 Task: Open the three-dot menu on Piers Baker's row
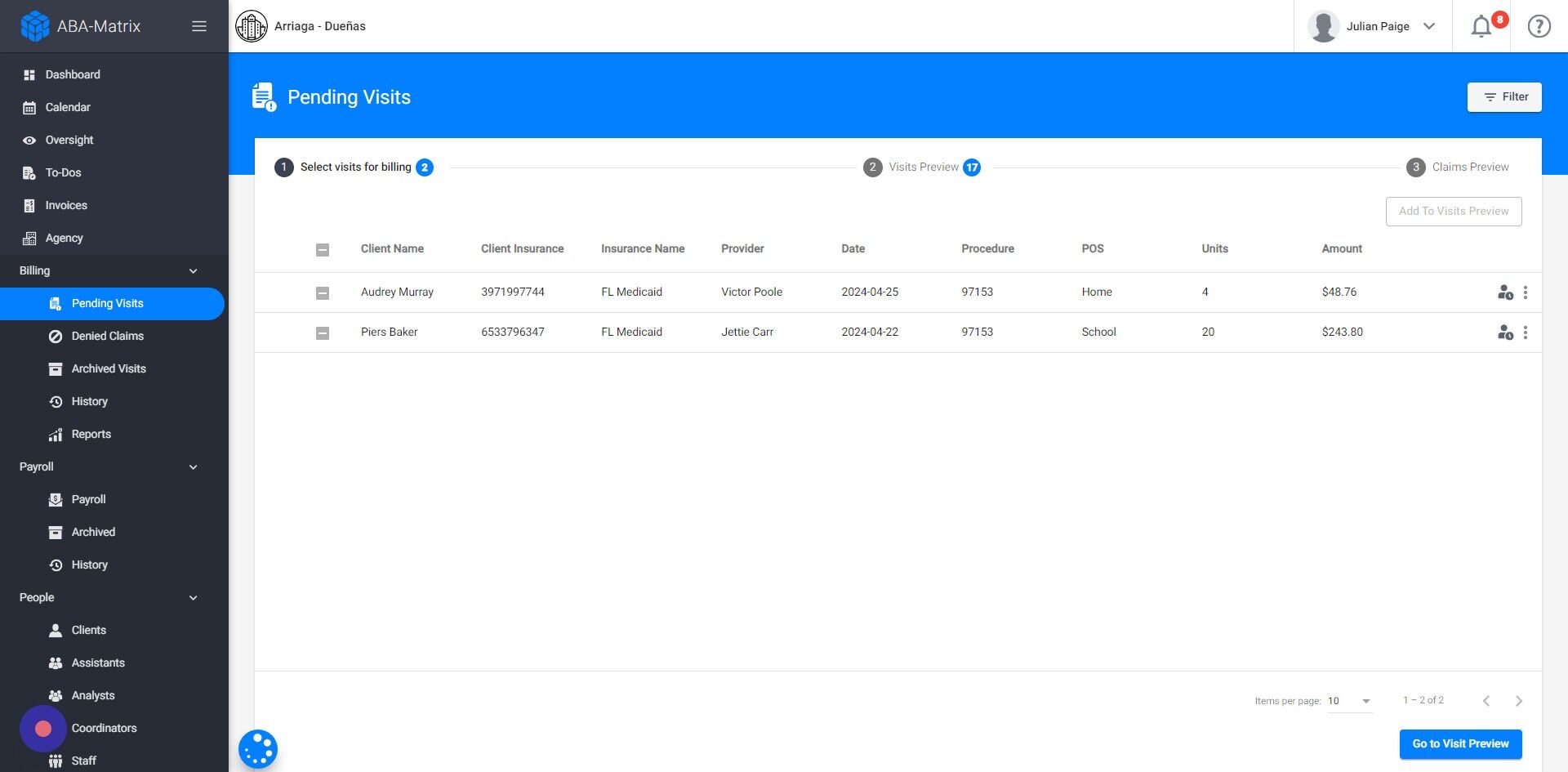point(1526,332)
